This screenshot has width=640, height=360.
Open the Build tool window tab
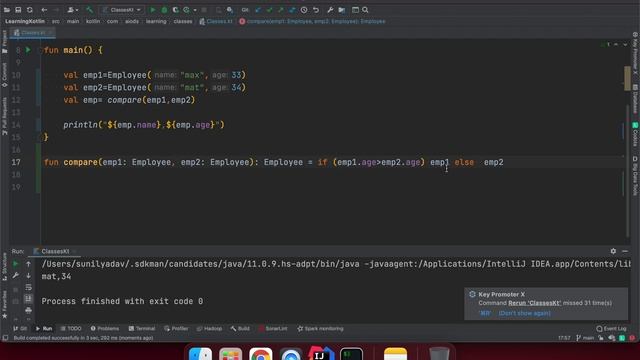240,329
